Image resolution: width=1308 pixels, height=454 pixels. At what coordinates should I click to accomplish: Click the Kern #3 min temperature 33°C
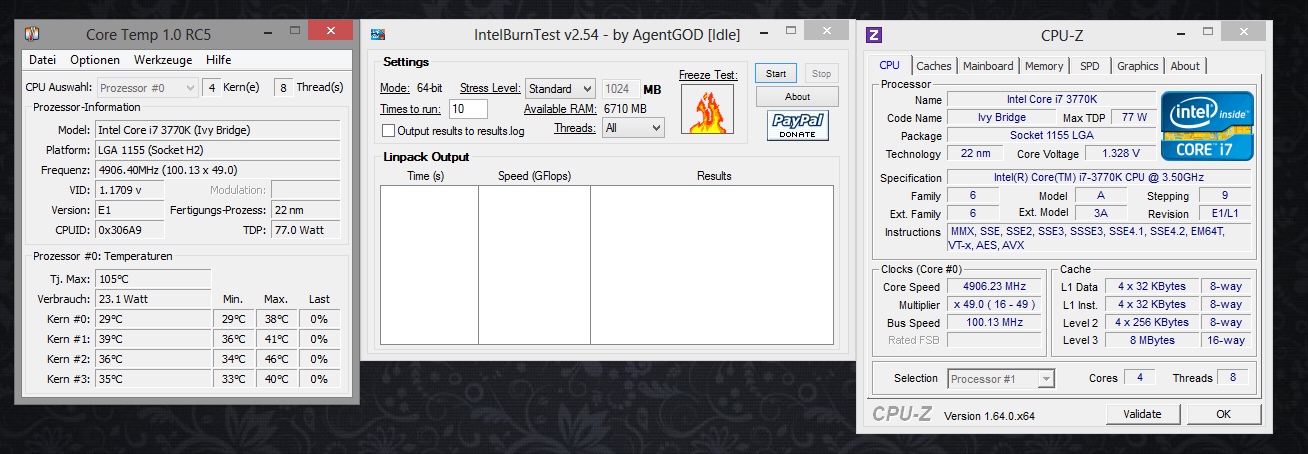point(235,379)
